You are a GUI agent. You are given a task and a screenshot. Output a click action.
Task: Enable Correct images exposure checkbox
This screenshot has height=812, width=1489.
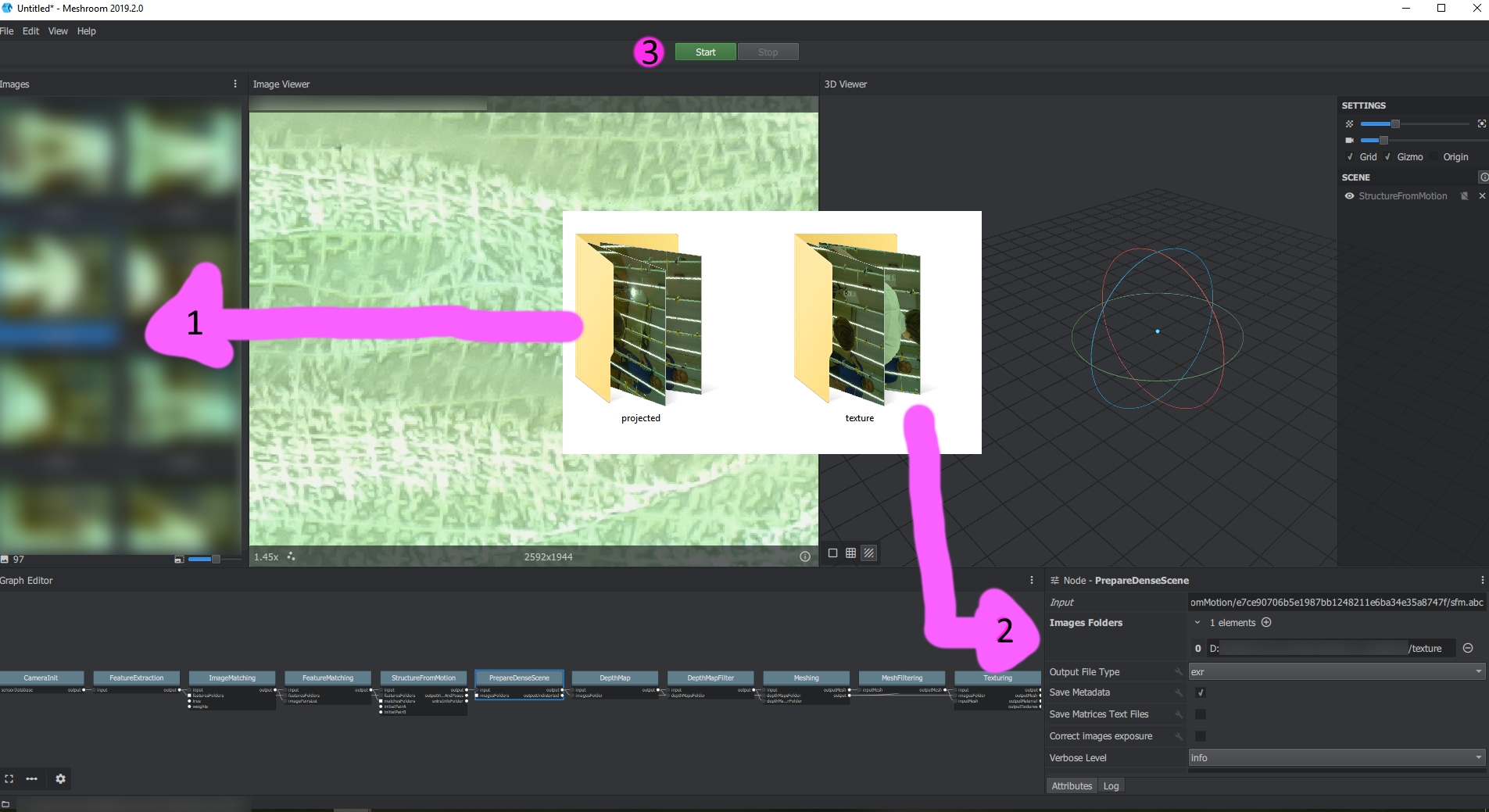point(1201,736)
